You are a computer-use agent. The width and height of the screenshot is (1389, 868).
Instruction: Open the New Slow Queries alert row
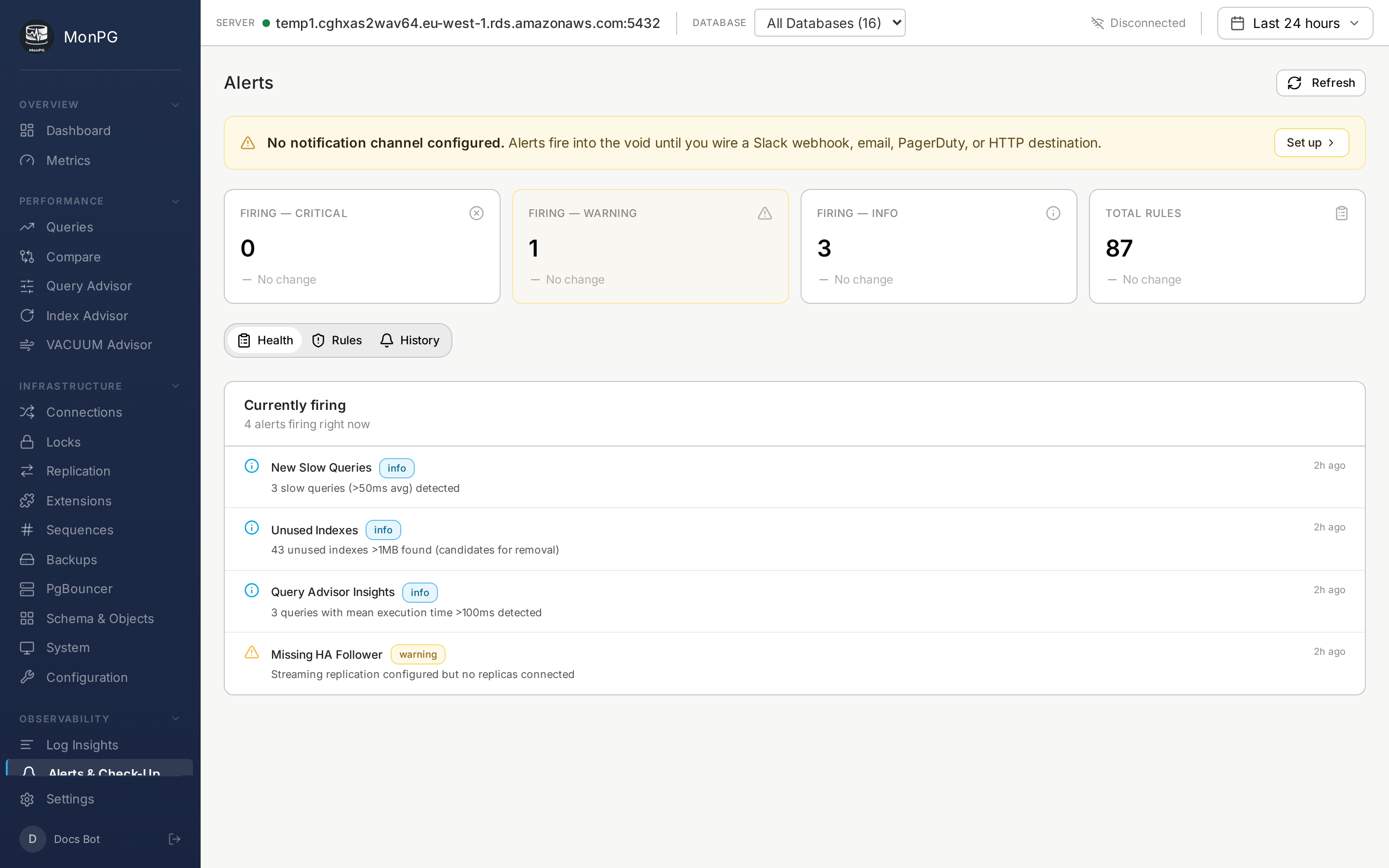pos(794,477)
